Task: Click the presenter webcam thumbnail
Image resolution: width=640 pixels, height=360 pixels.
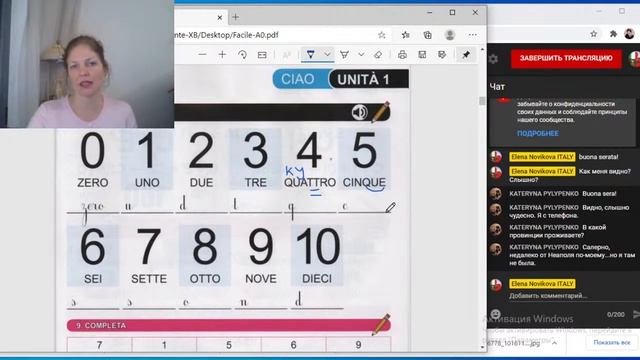Action: [x=87, y=64]
